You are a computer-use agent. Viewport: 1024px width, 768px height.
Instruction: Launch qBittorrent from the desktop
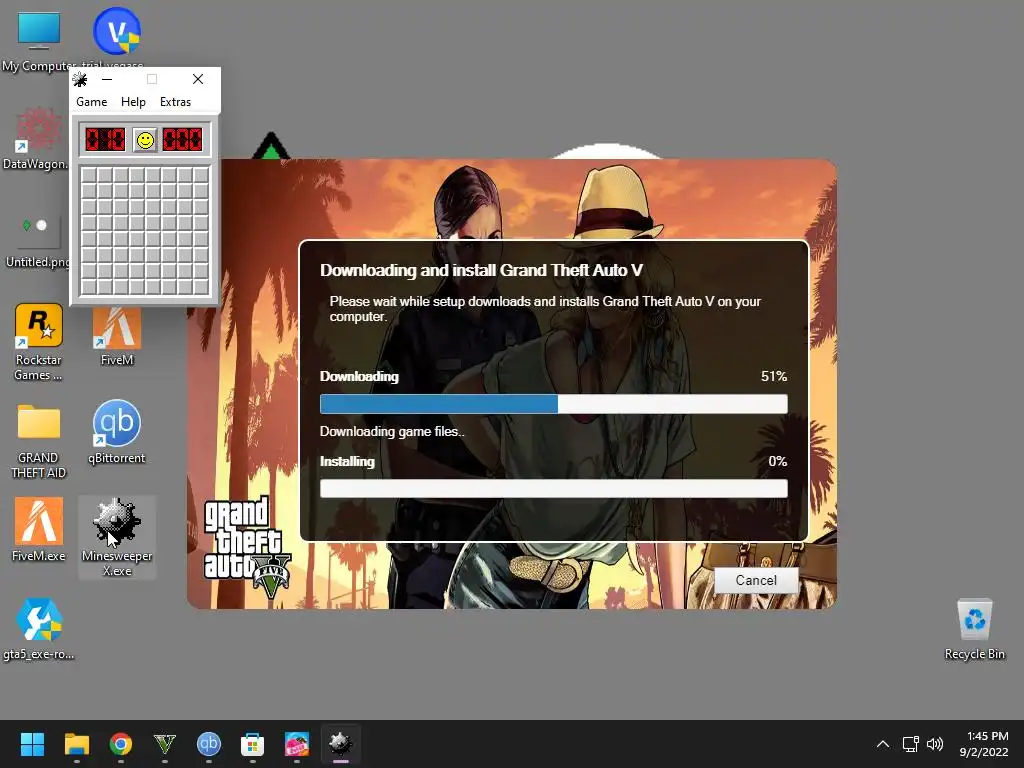pos(117,432)
